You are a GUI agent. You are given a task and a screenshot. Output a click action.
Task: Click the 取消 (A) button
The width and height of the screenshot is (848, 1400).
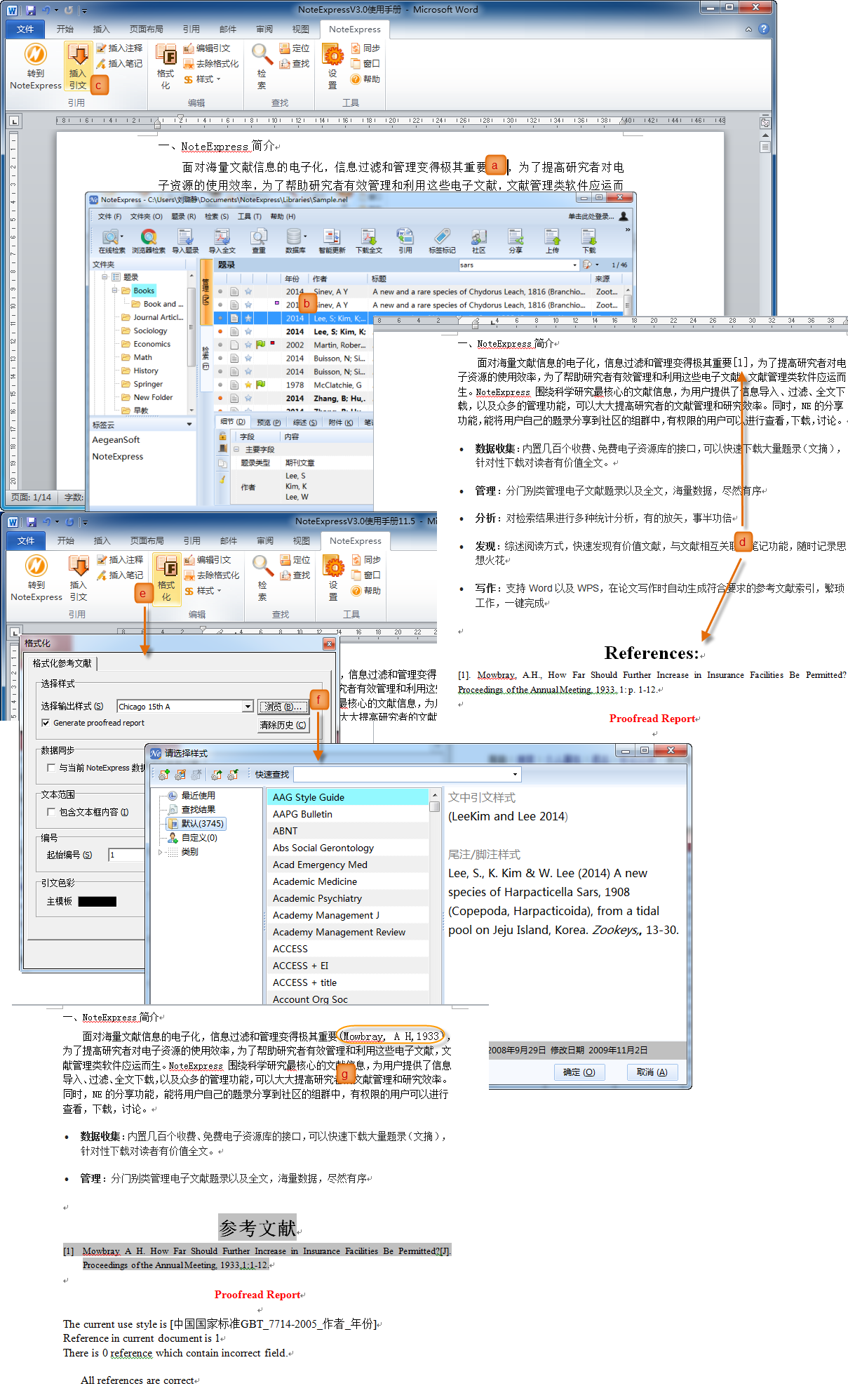[652, 1072]
